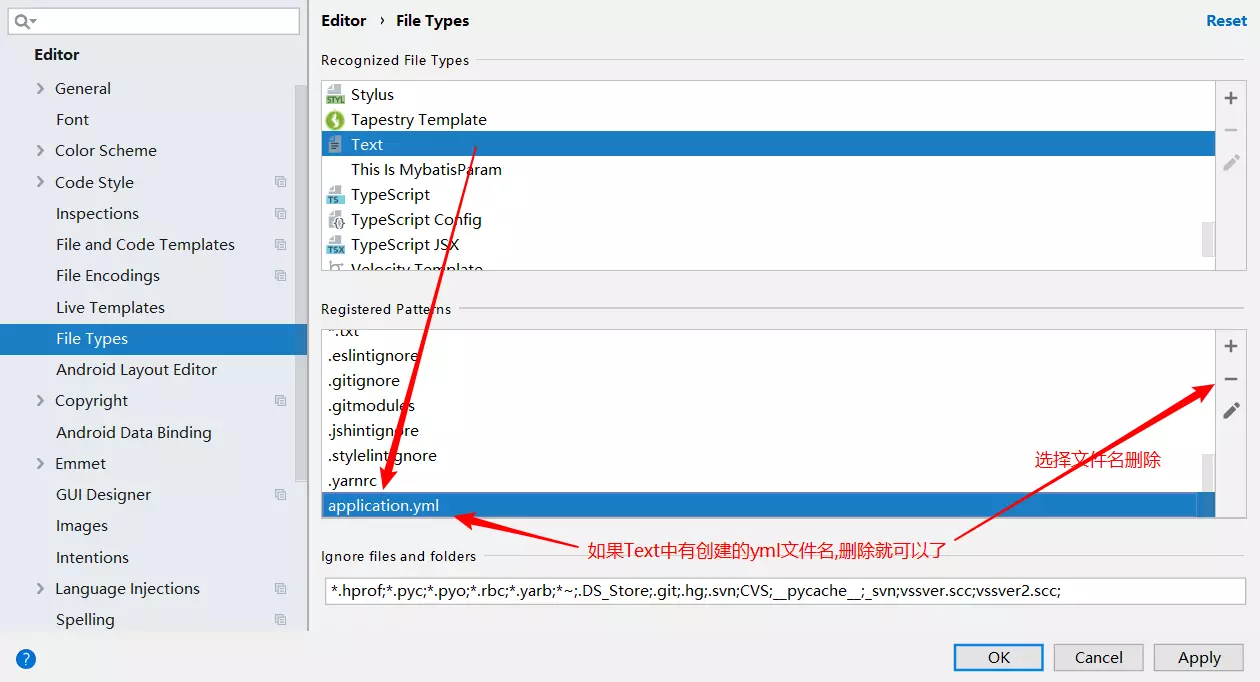Select the Text file type row
Image resolution: width=1260 pixels, height=682 pixels.
coord(768,145)
